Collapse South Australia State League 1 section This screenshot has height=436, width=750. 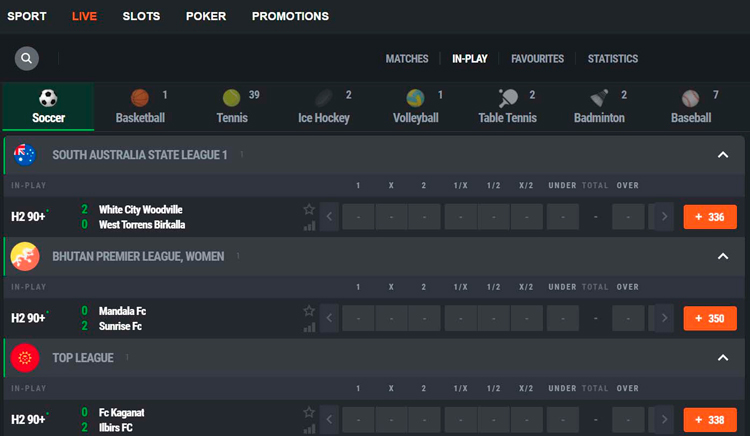click(723, 155)
